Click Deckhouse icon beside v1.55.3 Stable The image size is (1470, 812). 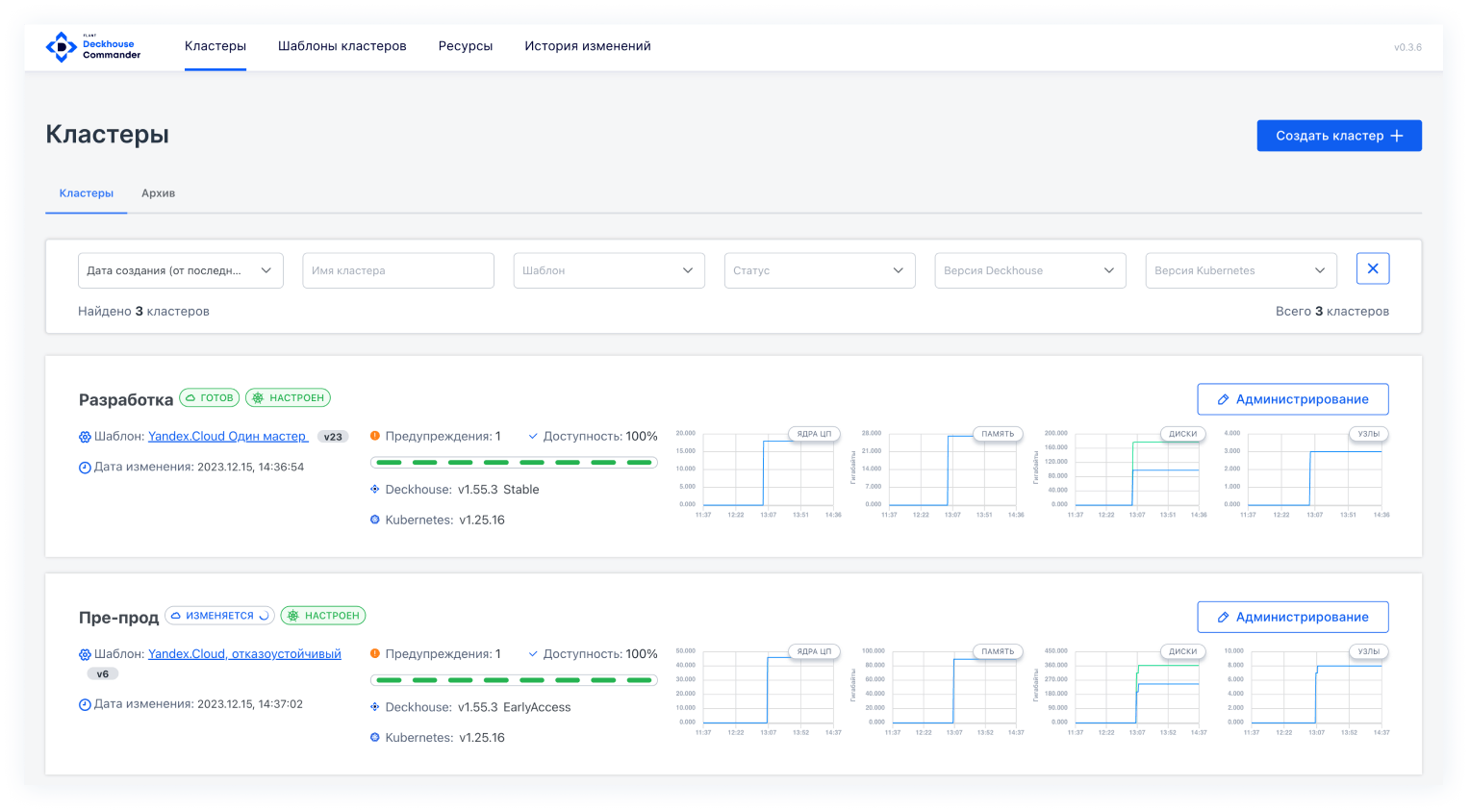point(375,489)
